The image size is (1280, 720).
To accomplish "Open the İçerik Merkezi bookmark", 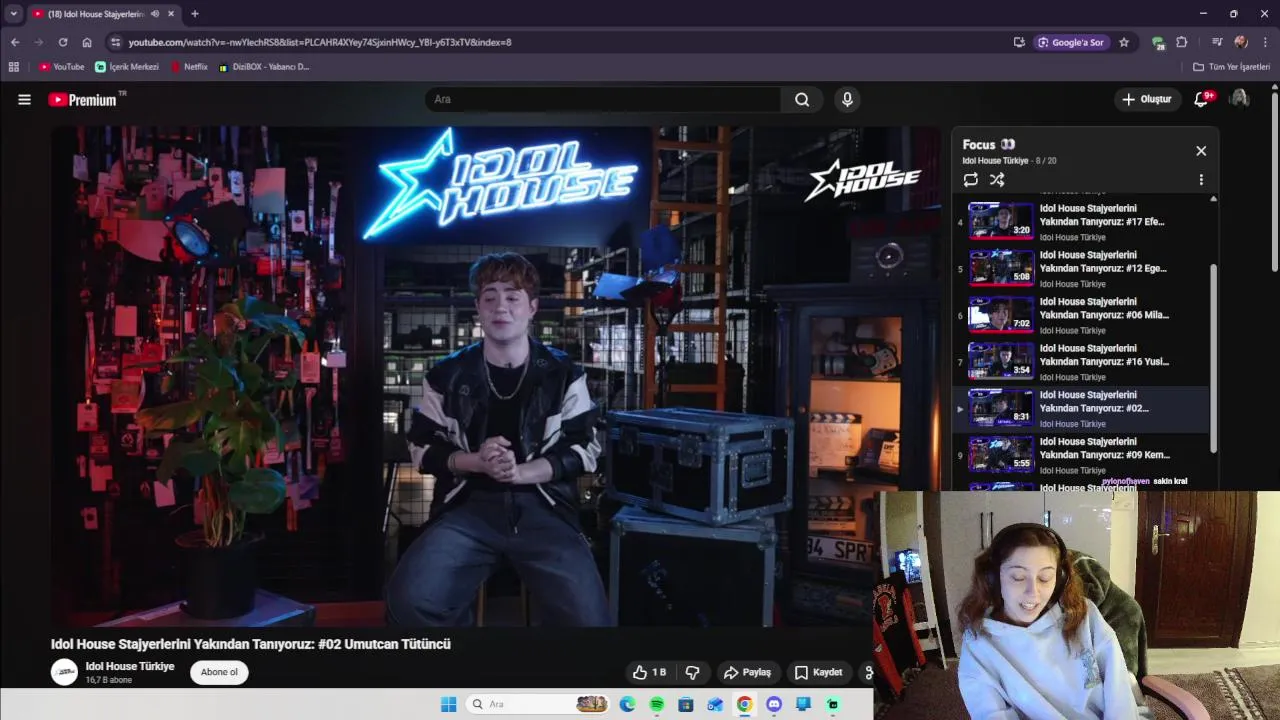I will click(x=127, y=67).
